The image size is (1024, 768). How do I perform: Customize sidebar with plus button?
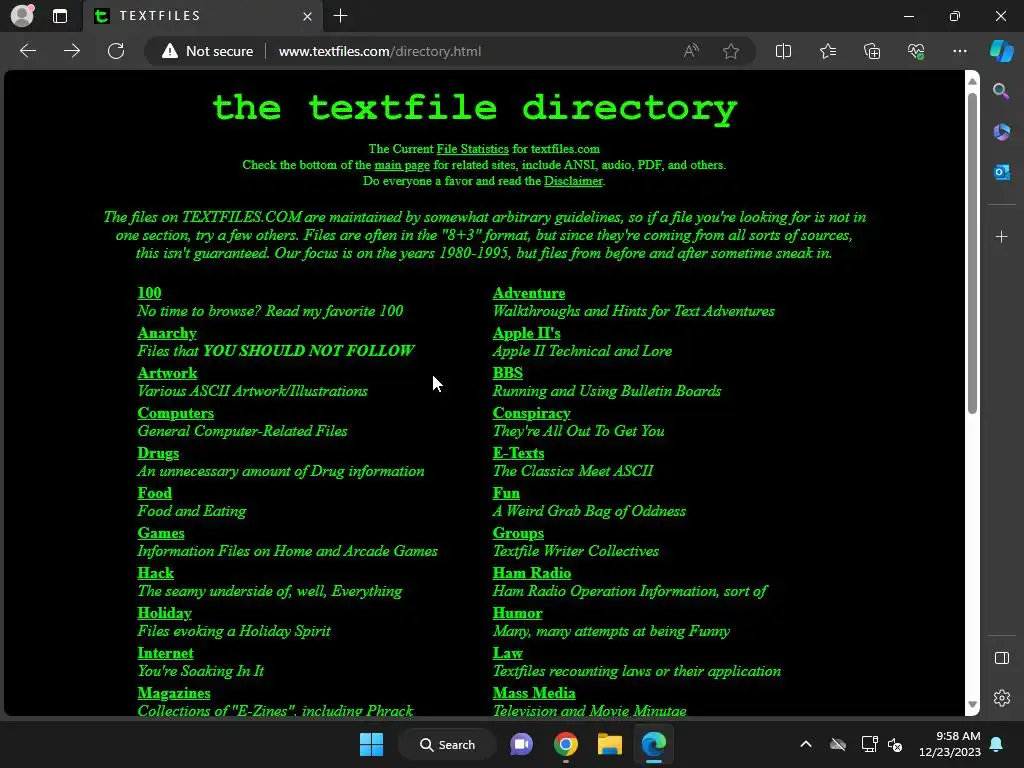coord(1001,236)
